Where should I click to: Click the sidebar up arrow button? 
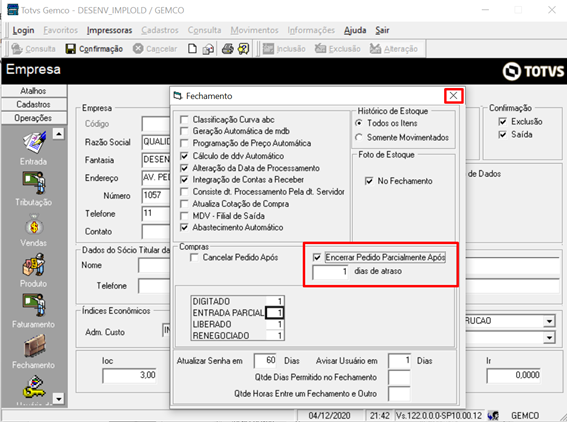click(x=59, y=134)
